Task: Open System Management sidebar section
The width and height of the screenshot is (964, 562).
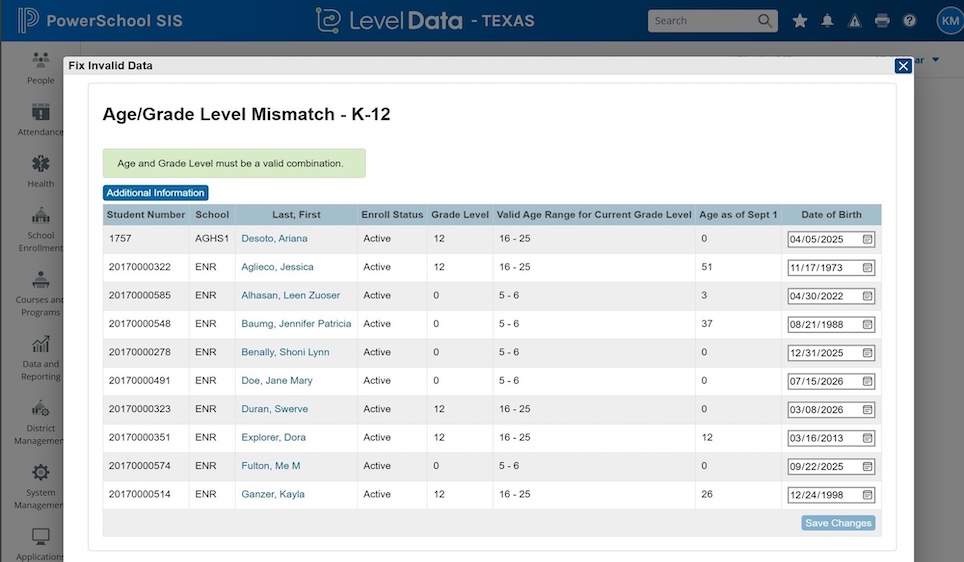Action: tap(39, 487)
